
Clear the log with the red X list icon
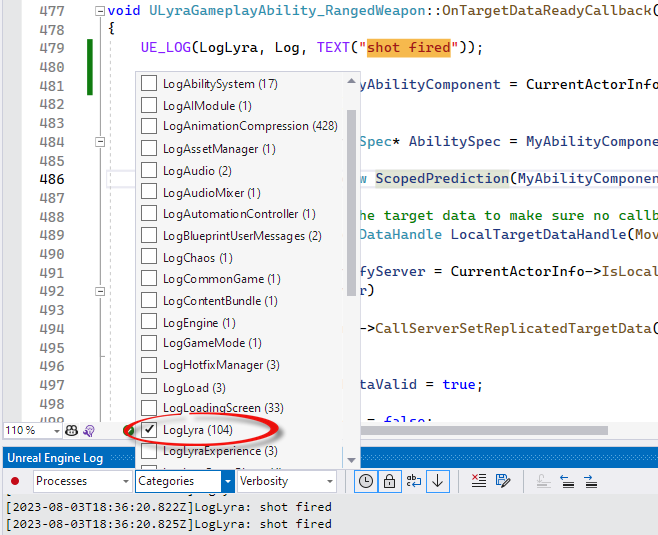click(479, 481)
